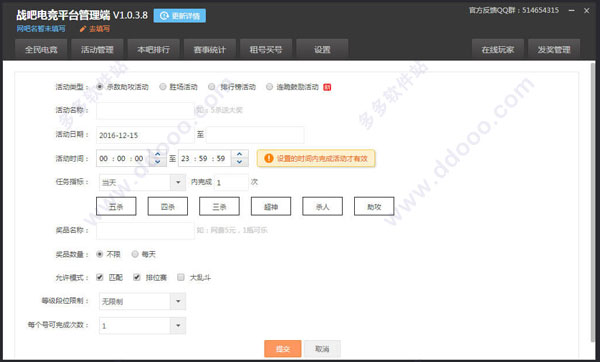600x362 pixels.
Task: Choose the 排行榜活动 radio option
Action: pos(212,87)
